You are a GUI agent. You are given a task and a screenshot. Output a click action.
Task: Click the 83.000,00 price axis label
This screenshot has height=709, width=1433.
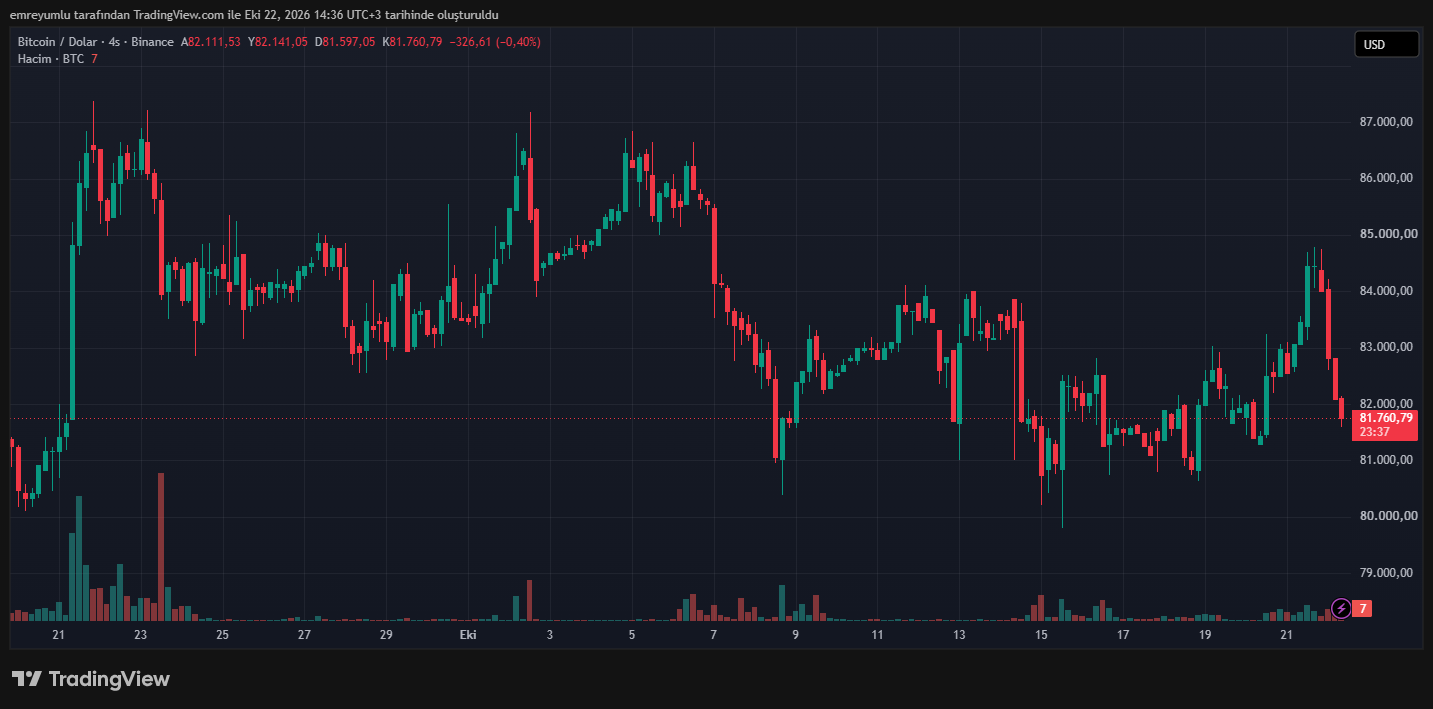point(1386,347)
